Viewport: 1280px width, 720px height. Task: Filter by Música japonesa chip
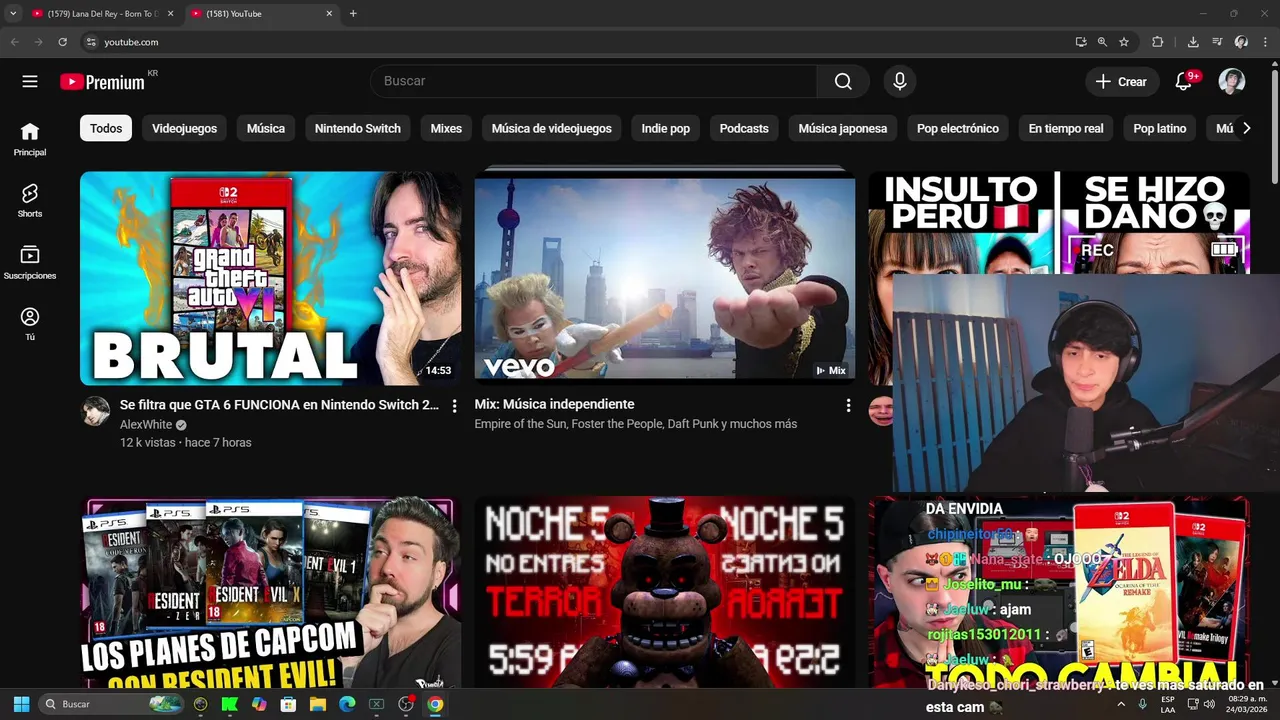[843, 128]
